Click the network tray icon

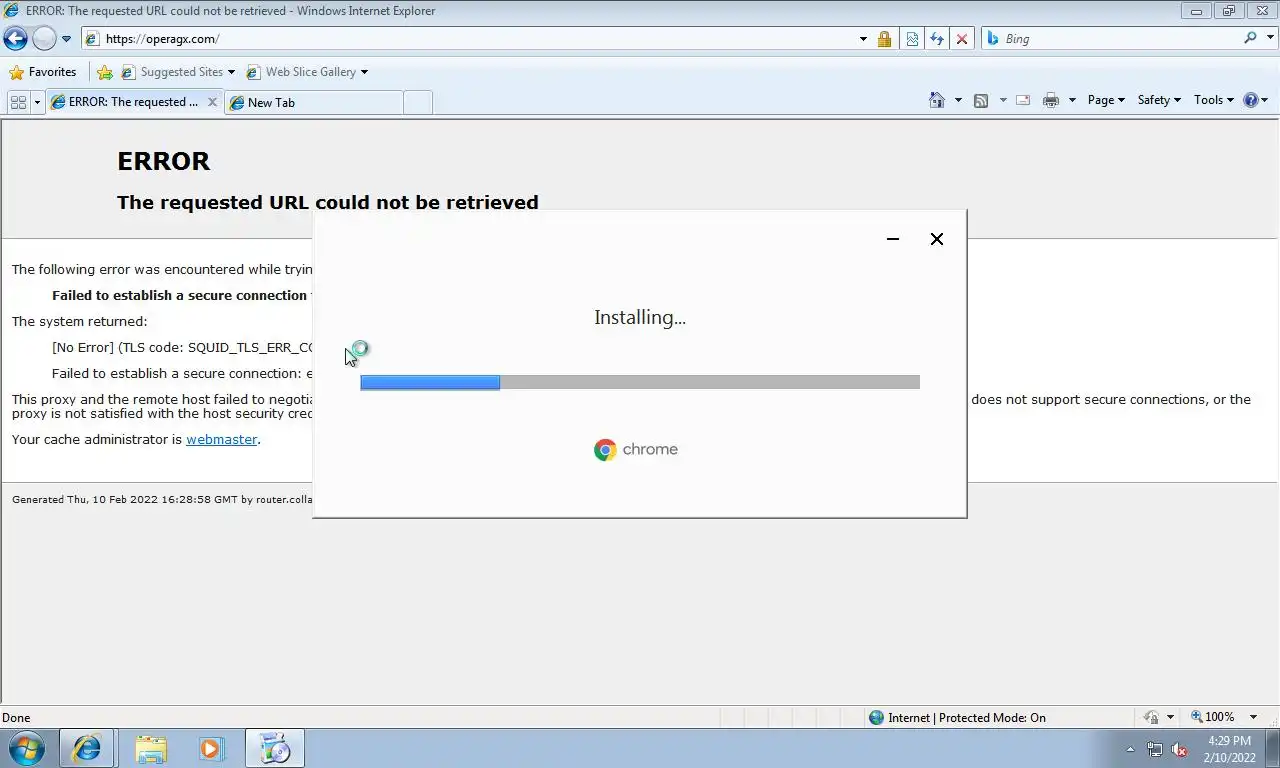(1155, 749)
